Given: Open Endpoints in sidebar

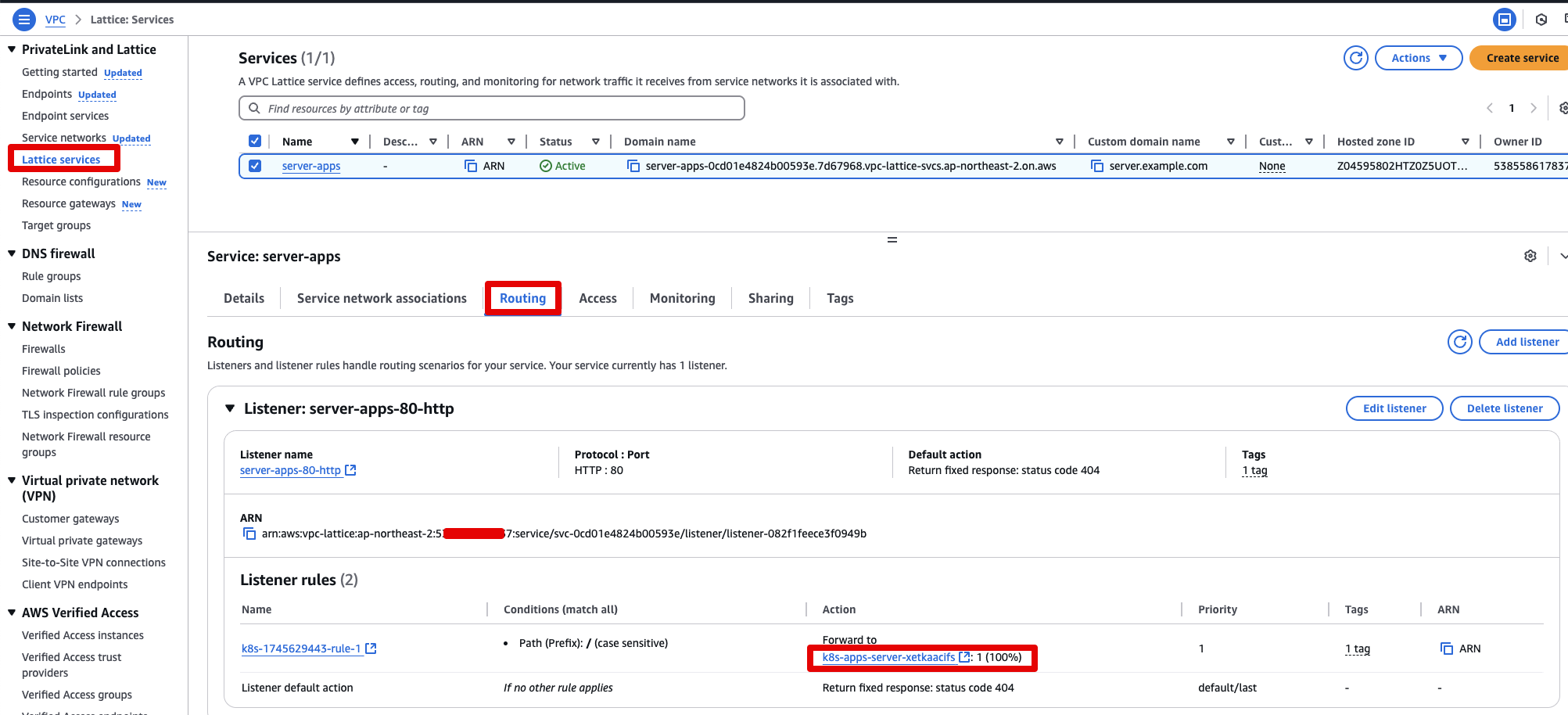Looking at the screenshot, I should pyautogui.click(x=47, y=94).
